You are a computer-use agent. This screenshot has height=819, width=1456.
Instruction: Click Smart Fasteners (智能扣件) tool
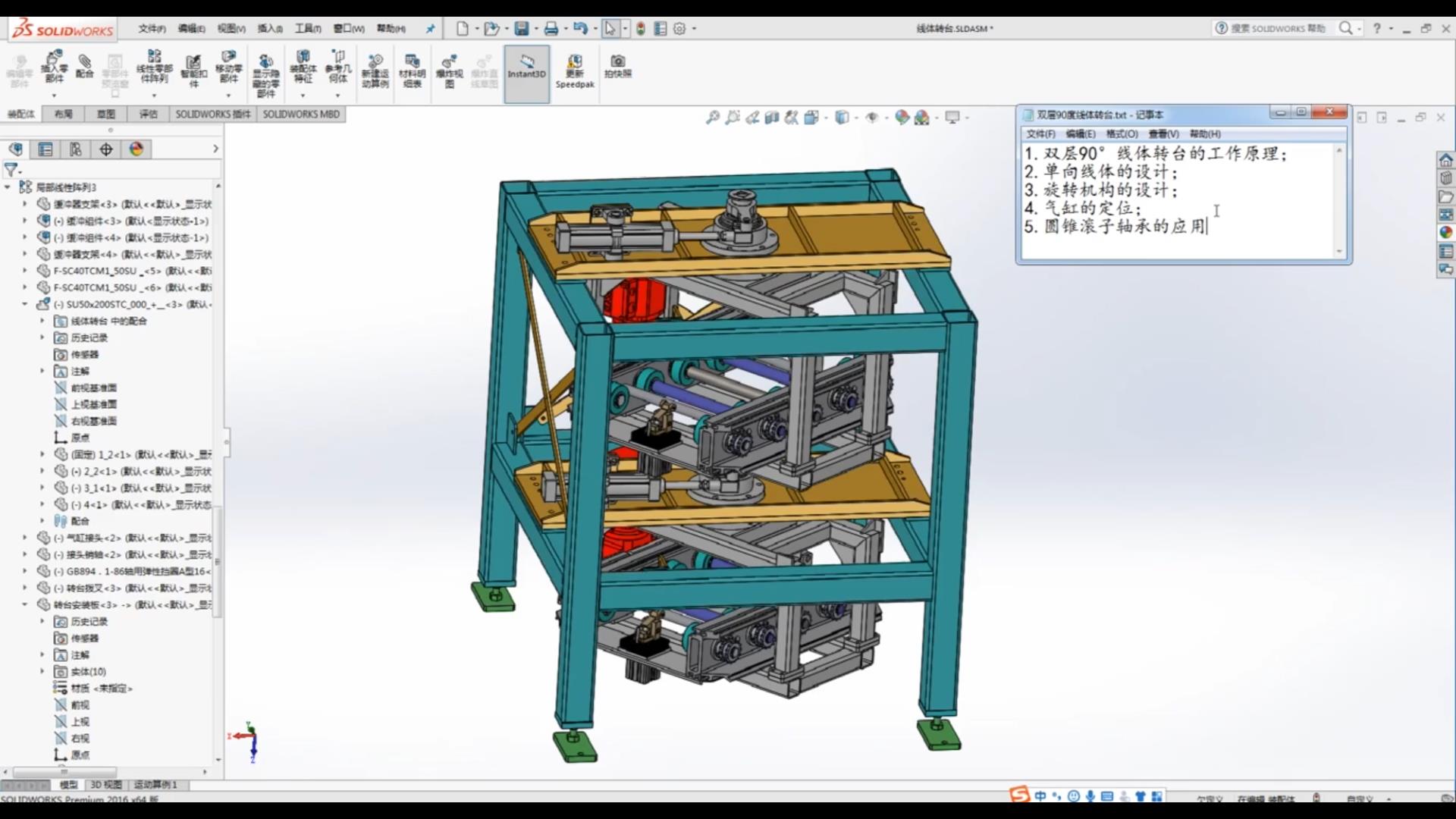click(193, 71)
